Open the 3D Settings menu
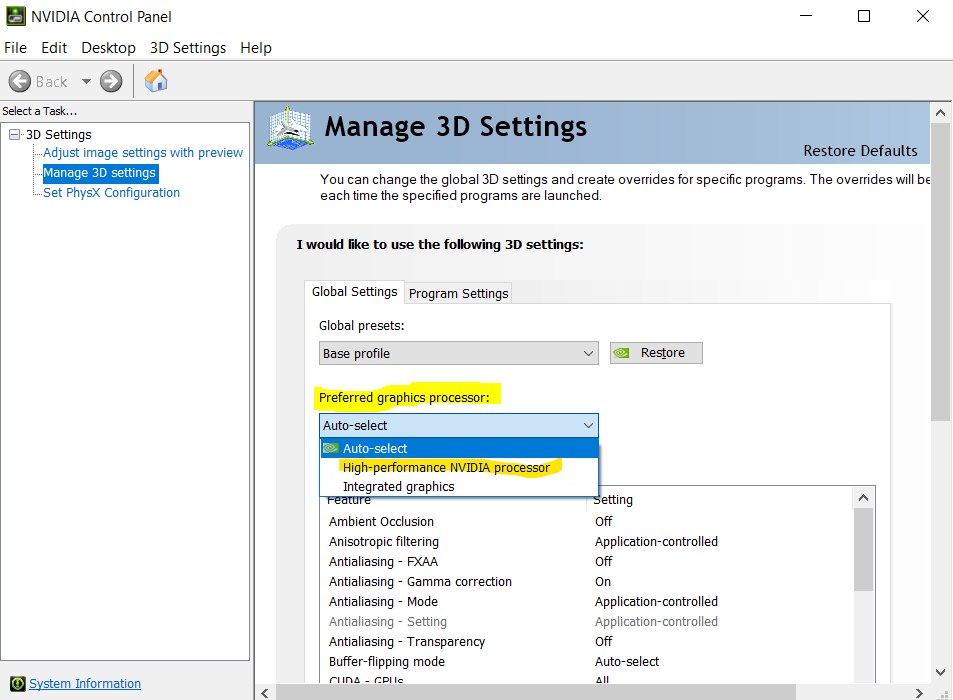Image resolution: width=953 pixels, height=700 pixels. [188, 48]
